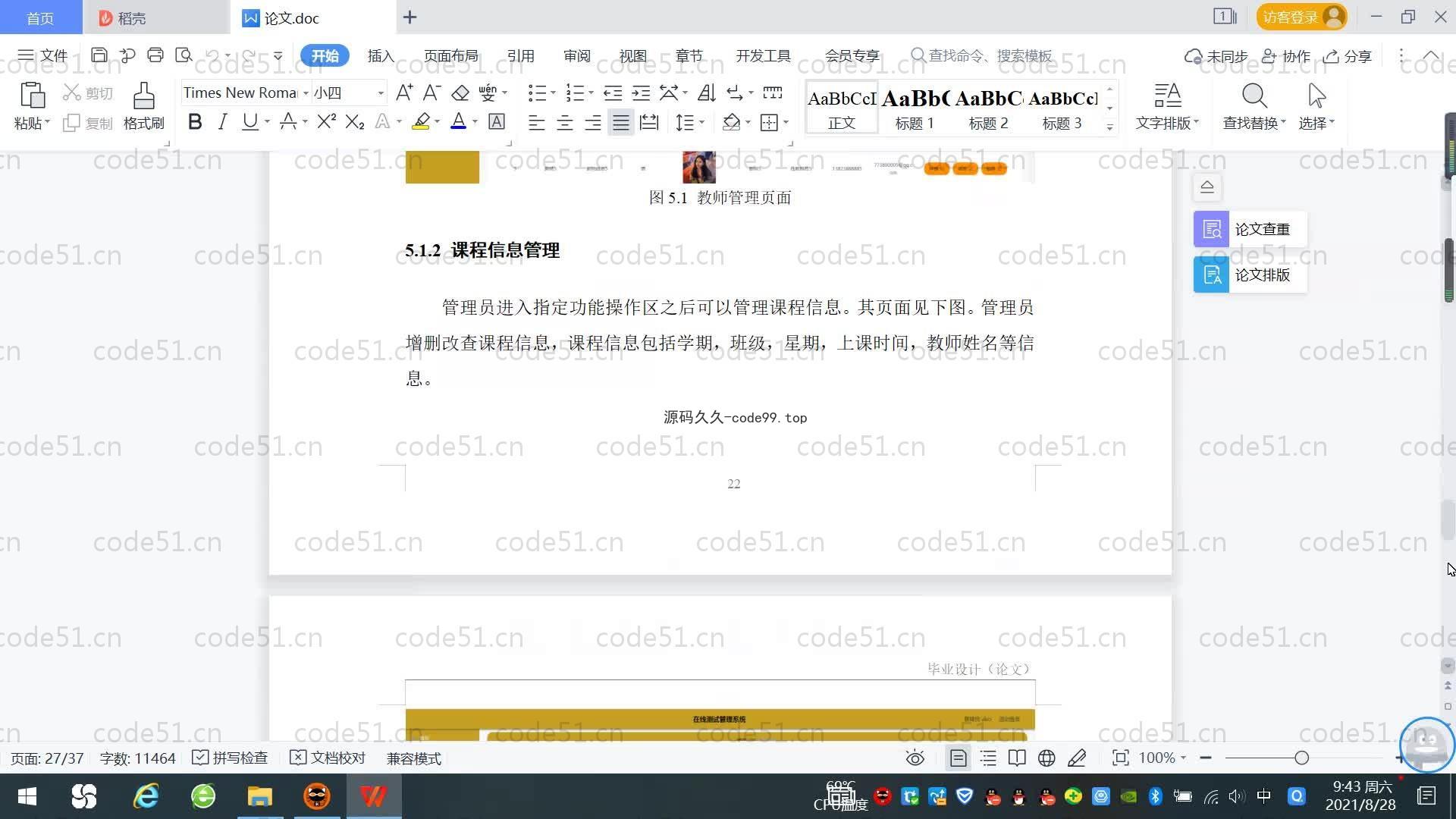Apply 标题 1 style
This screenshot has height=819, width=1456.
[x=915, y=107]
